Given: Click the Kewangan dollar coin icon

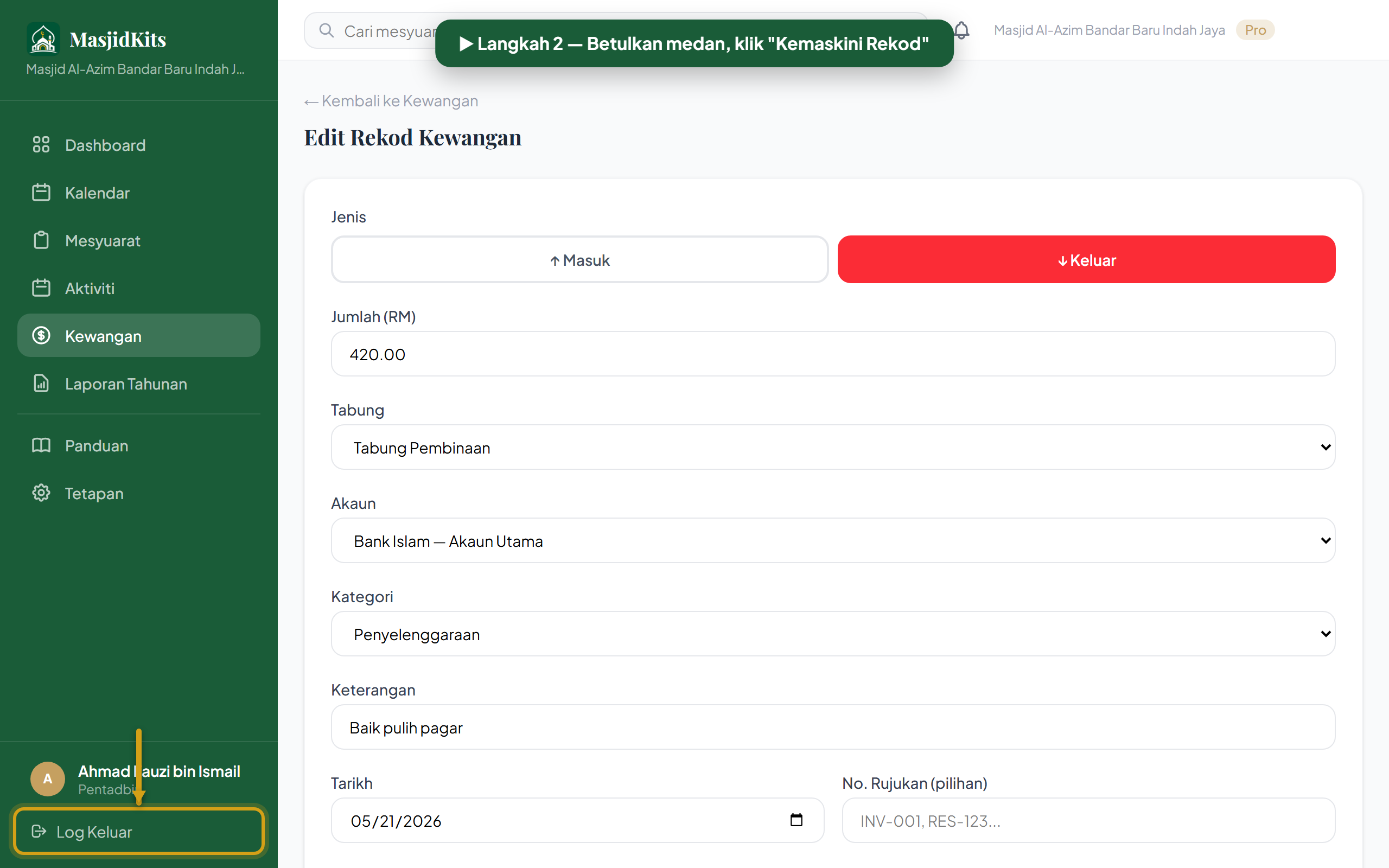Looking at the screenshot, I should click(41, 335).
